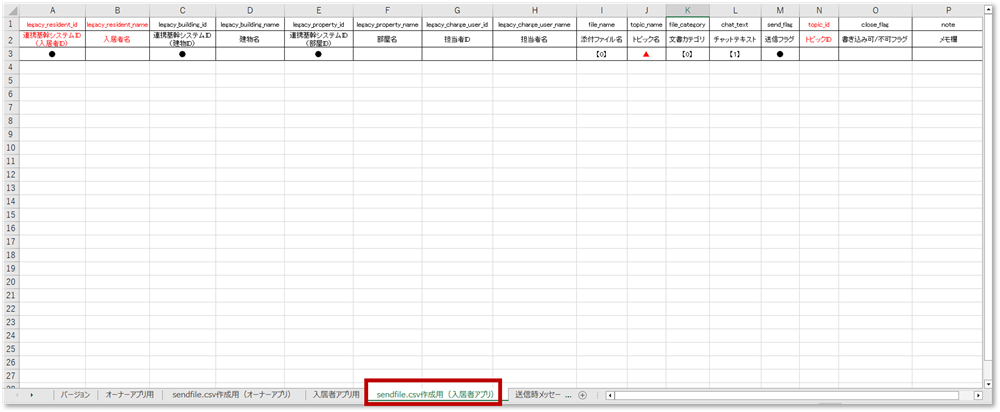
Task: Click cell 部屋名
Action: 388,39
